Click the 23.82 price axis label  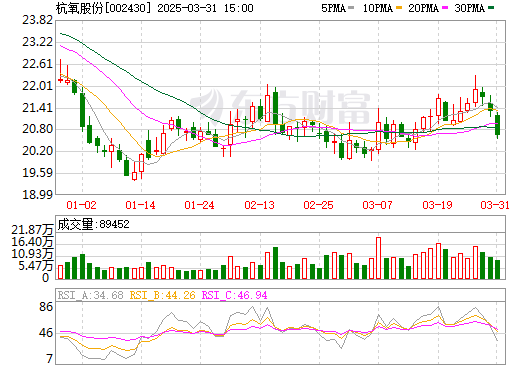click(37, 20)
